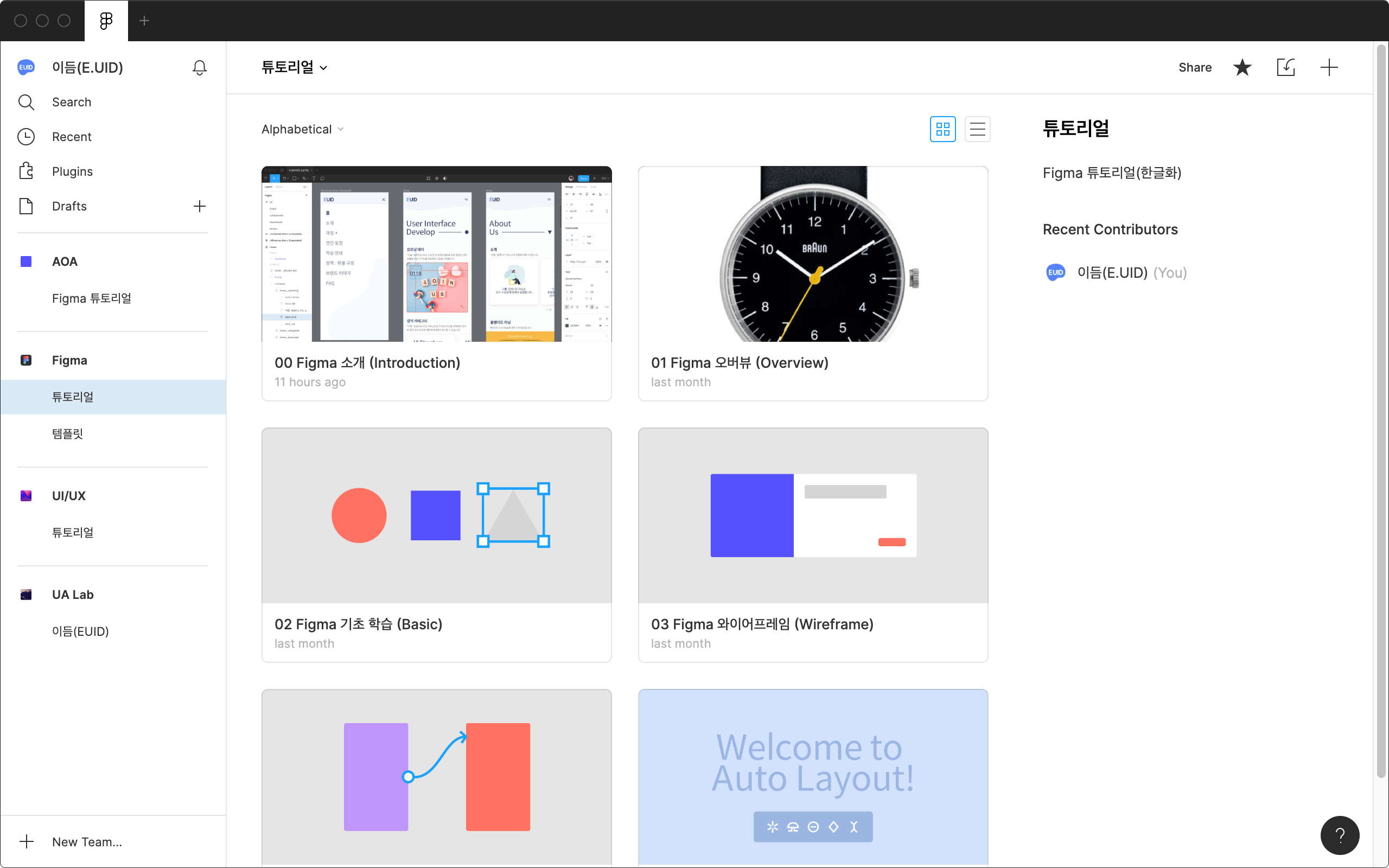1389x868 pixels.
Task: Favorite this project with the star icon
Action: point(1242,68)
